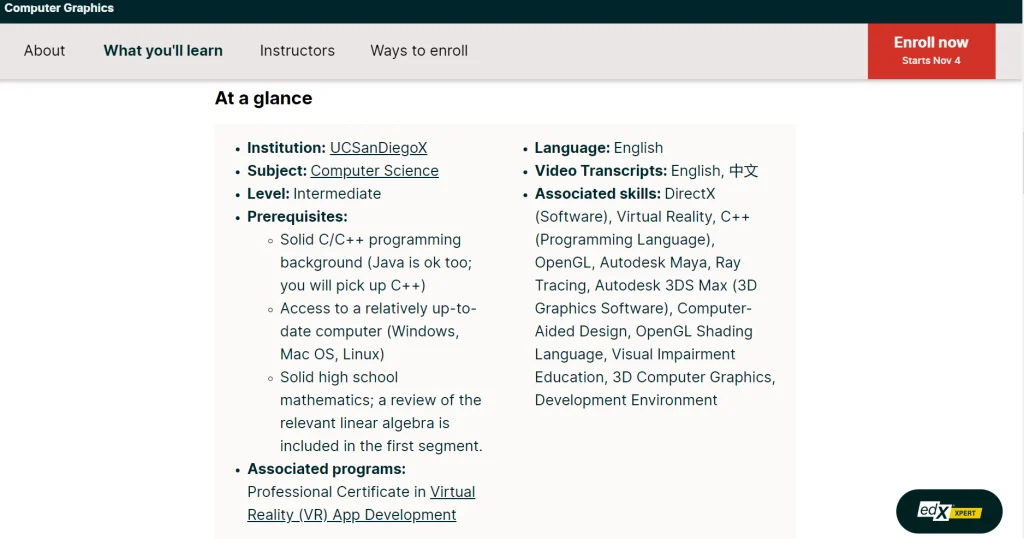The height and width of the screenshot is (539, 1024).
Task: Click the Institution label
Action: click(x=286, y=148)
